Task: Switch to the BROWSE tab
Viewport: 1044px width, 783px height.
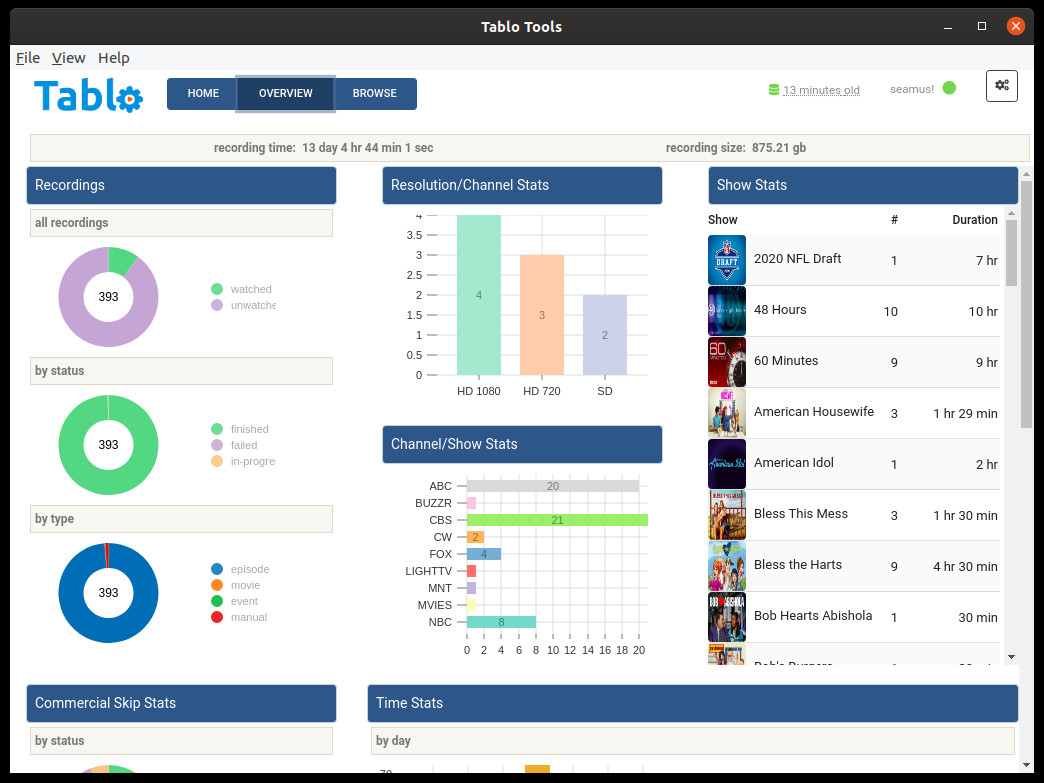Action: (375, 93)
